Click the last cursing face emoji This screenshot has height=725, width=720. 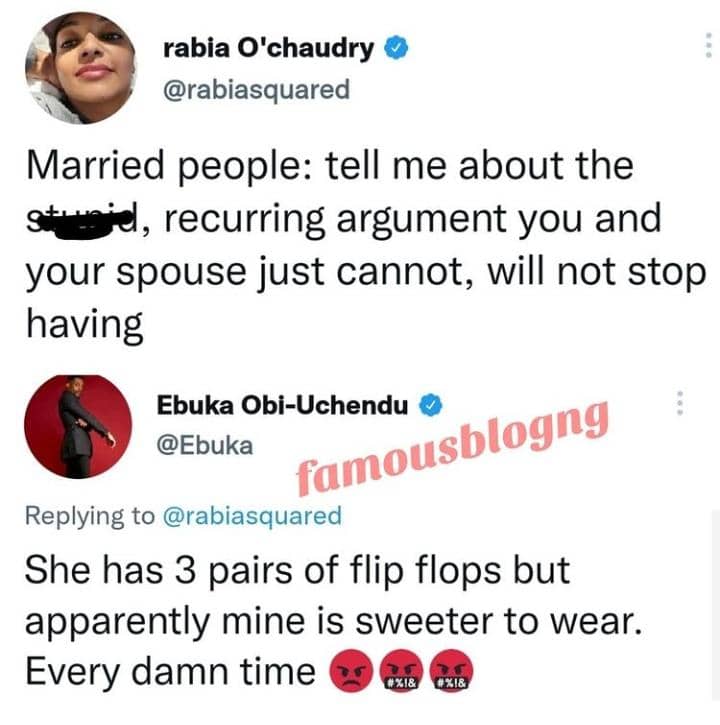coord(451,671)
